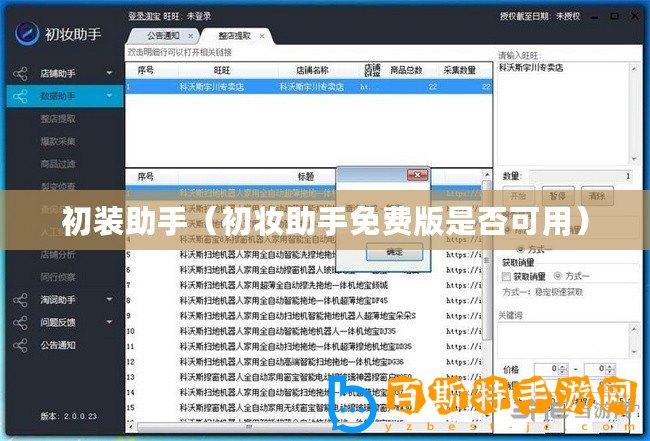Image resolution: width=650 pixels, height=441 pixels.
Task: Close the popup dialog with red X
Action: click(x=417, y=175)
